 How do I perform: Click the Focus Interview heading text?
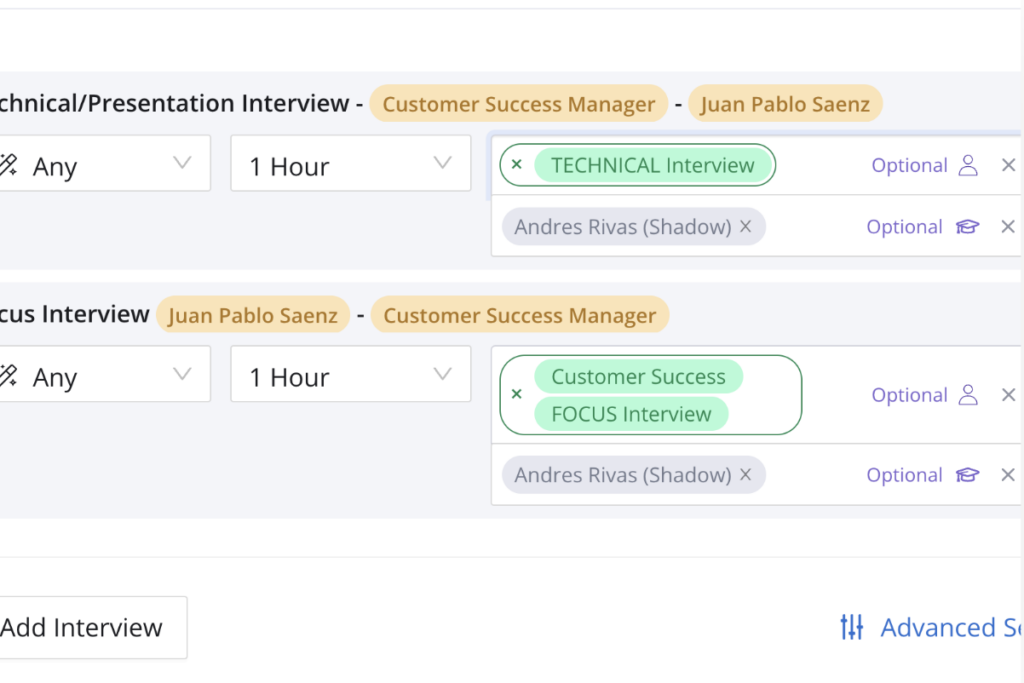[74, 314]
